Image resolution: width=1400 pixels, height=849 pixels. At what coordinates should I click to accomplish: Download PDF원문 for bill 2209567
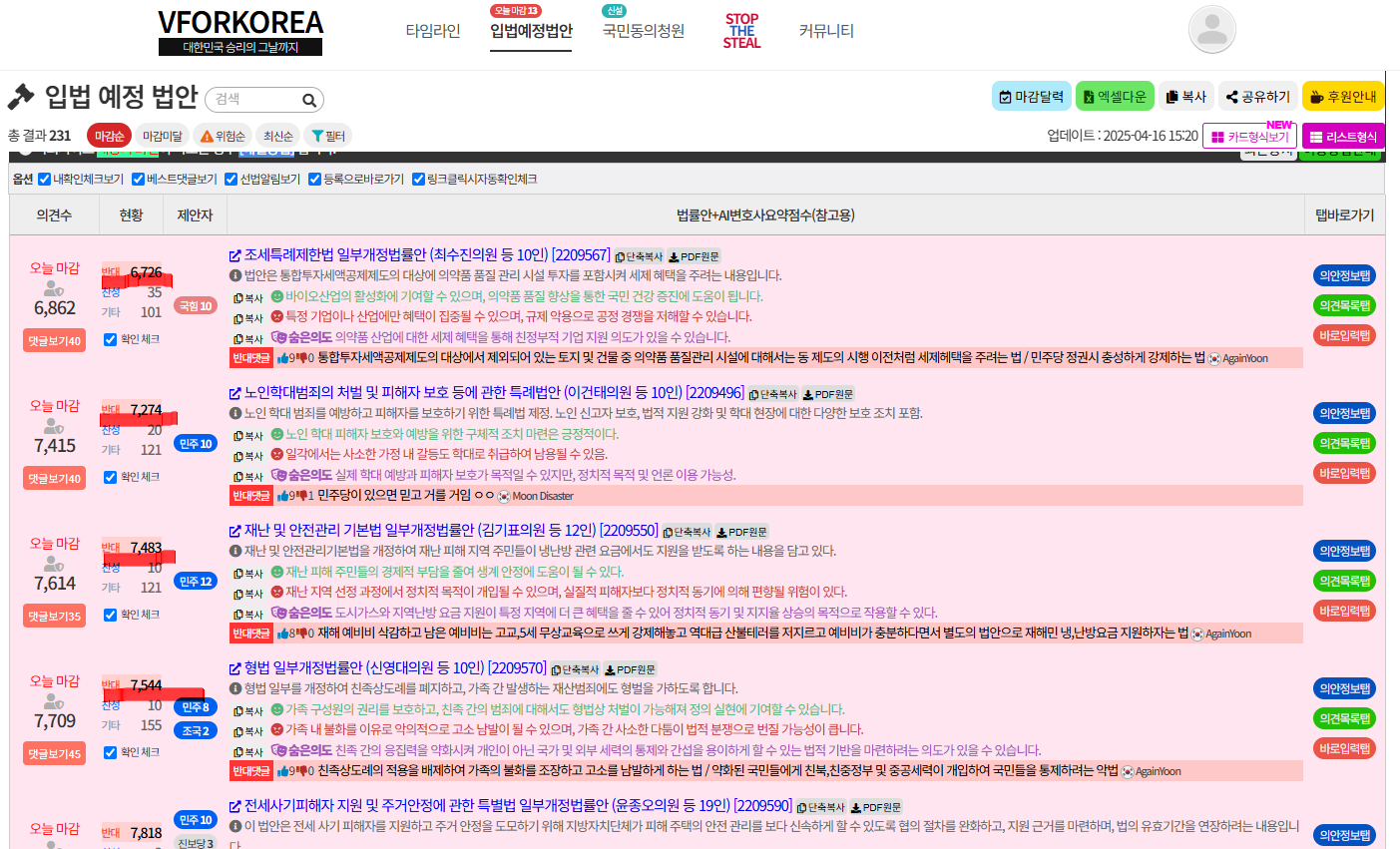click(x=694, y=256)
